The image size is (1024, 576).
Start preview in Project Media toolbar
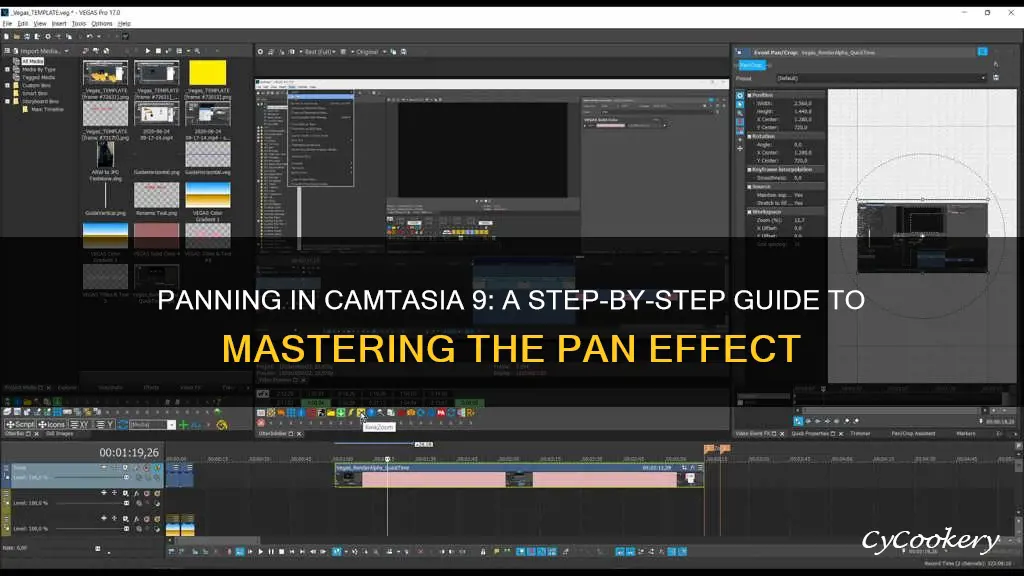point(148,51)
